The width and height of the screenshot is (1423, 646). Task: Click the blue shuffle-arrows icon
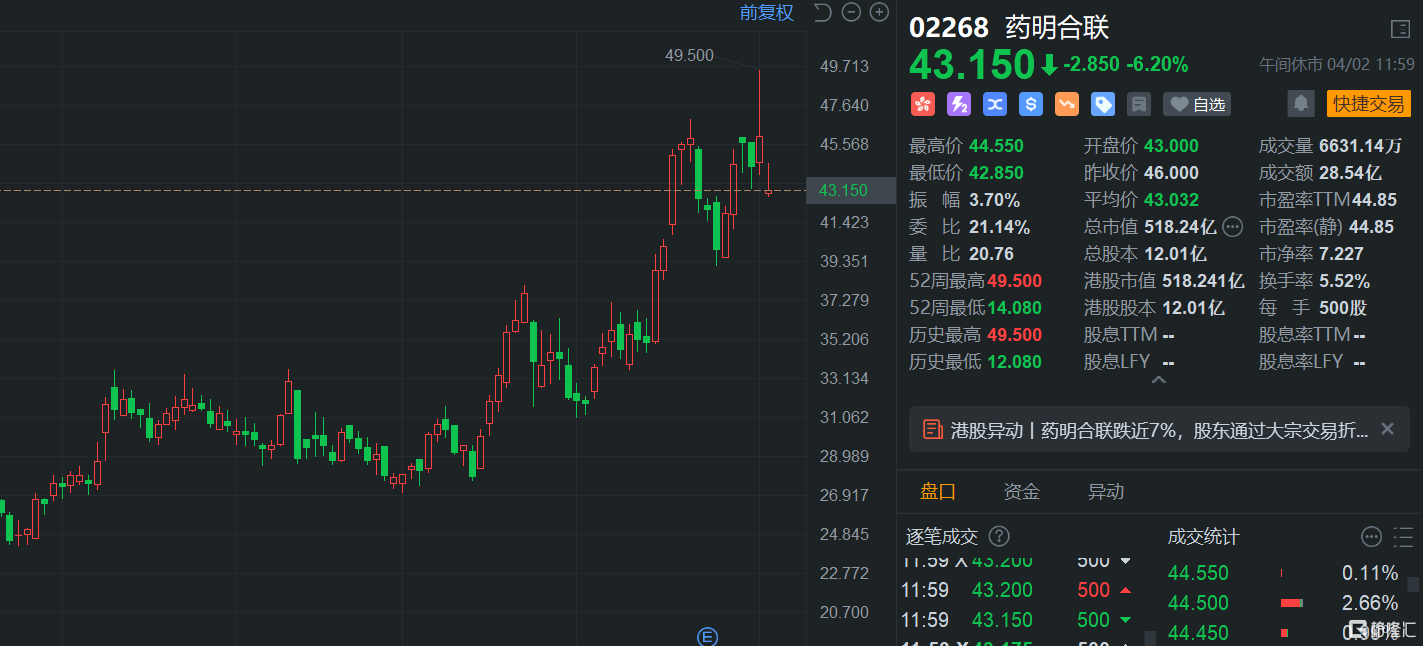coord(994,104)
